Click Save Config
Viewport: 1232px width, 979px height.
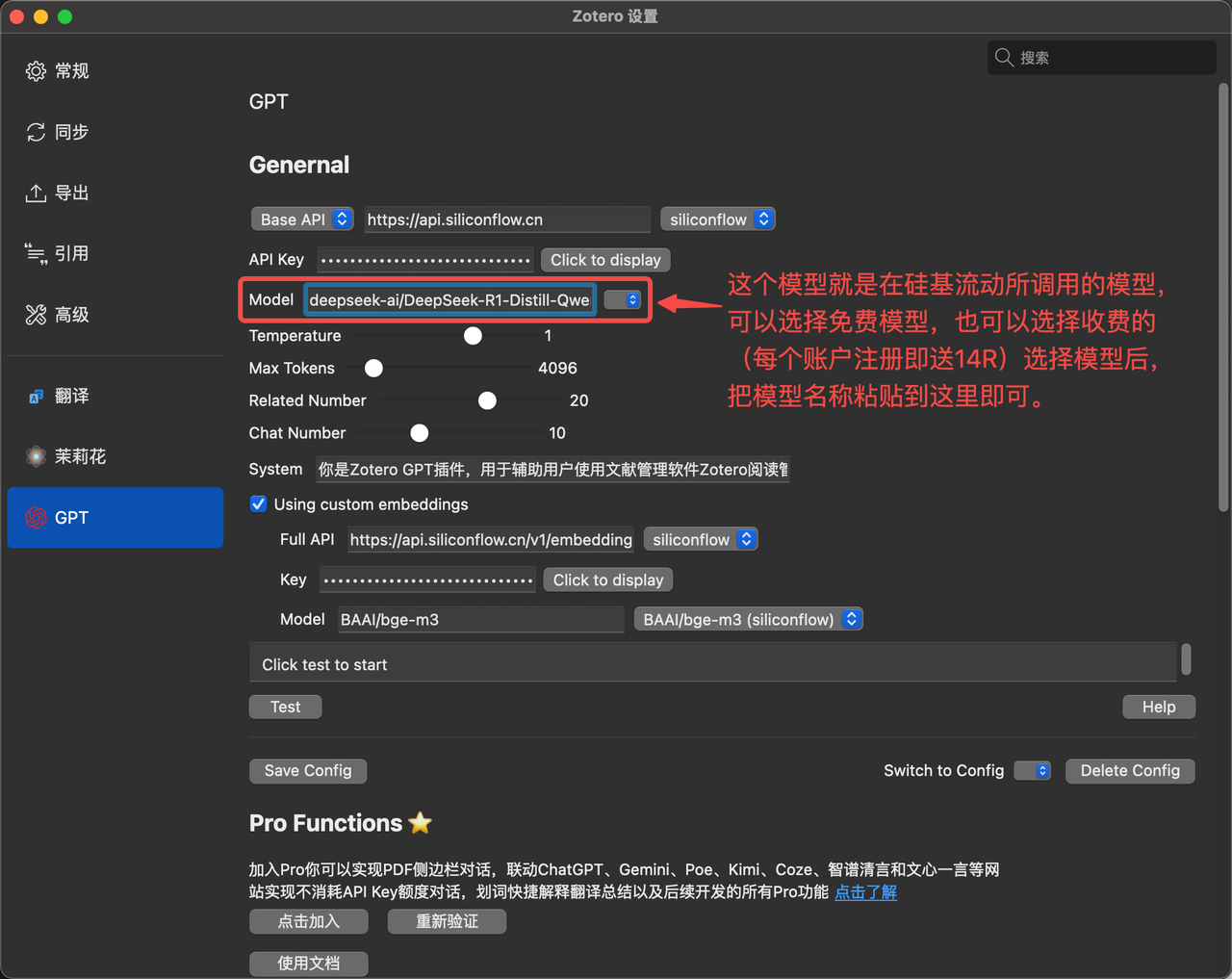308,771
